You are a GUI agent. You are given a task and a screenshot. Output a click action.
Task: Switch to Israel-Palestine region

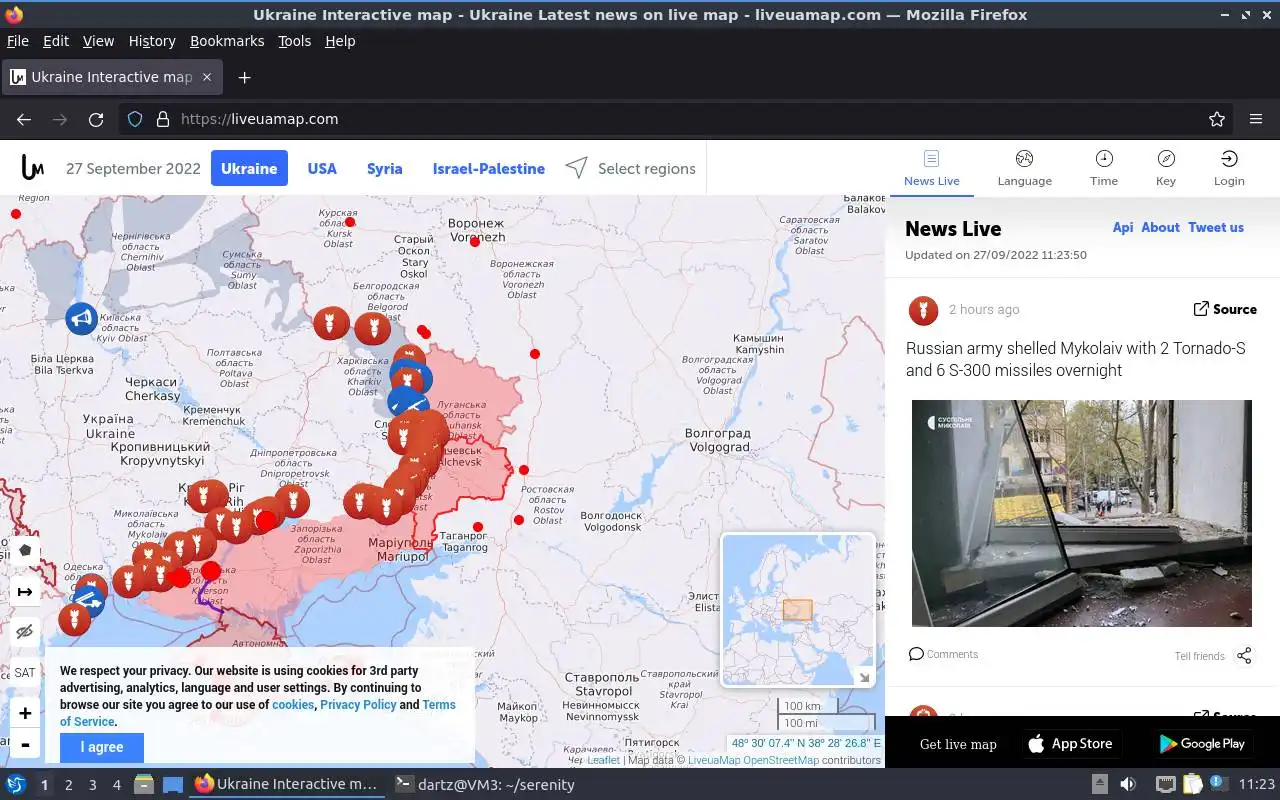click(x=488, y=168)
